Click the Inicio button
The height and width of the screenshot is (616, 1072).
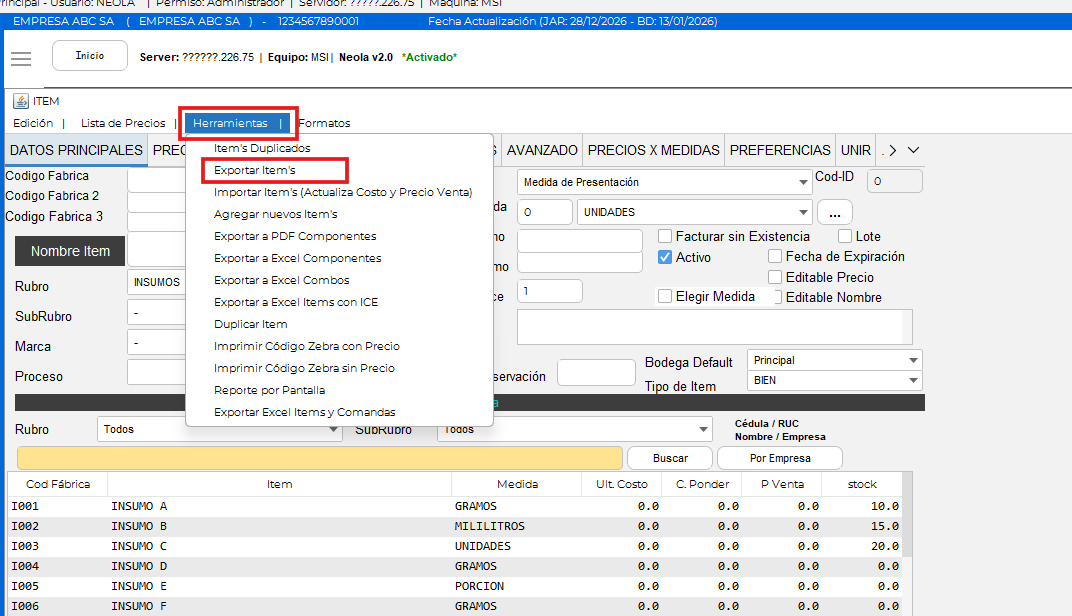pyautogui.click(x=90, y=56)
